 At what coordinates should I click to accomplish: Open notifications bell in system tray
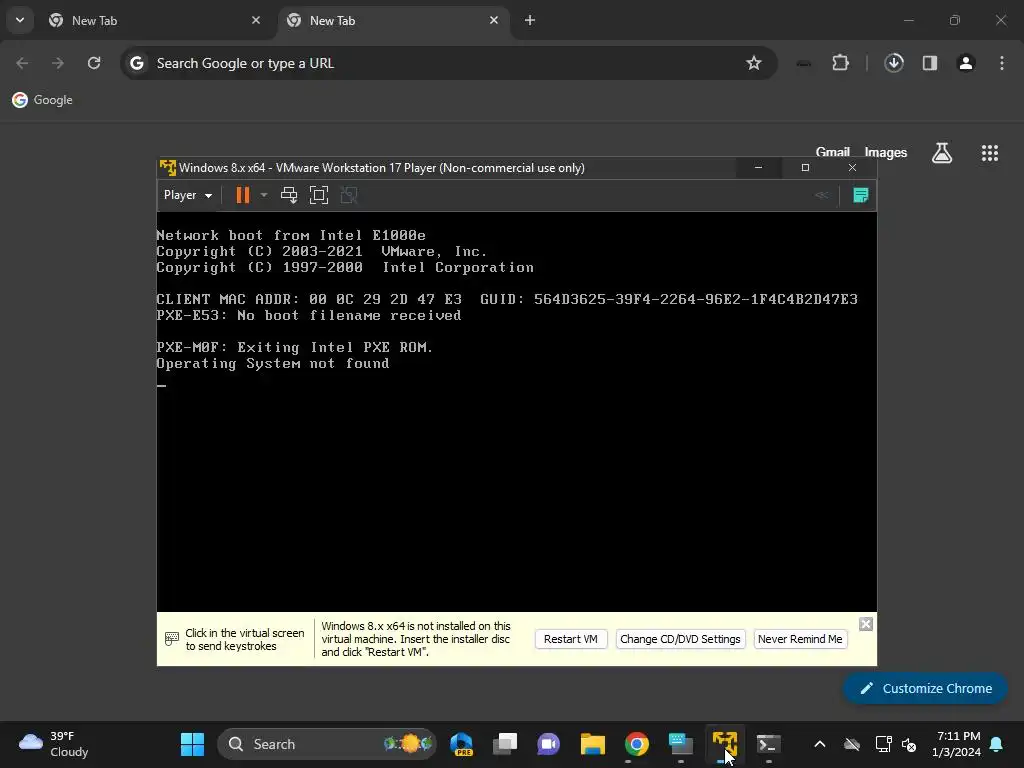997,744
